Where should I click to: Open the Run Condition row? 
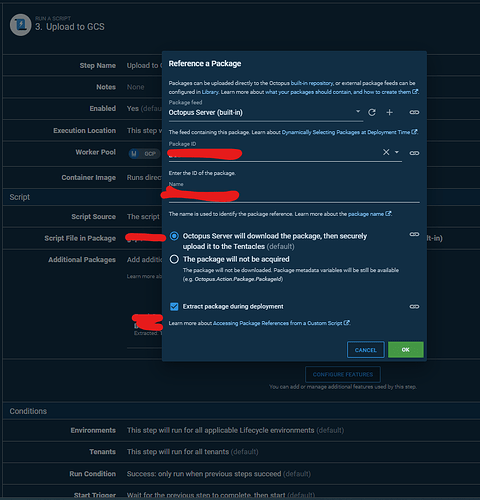(240, 474)
